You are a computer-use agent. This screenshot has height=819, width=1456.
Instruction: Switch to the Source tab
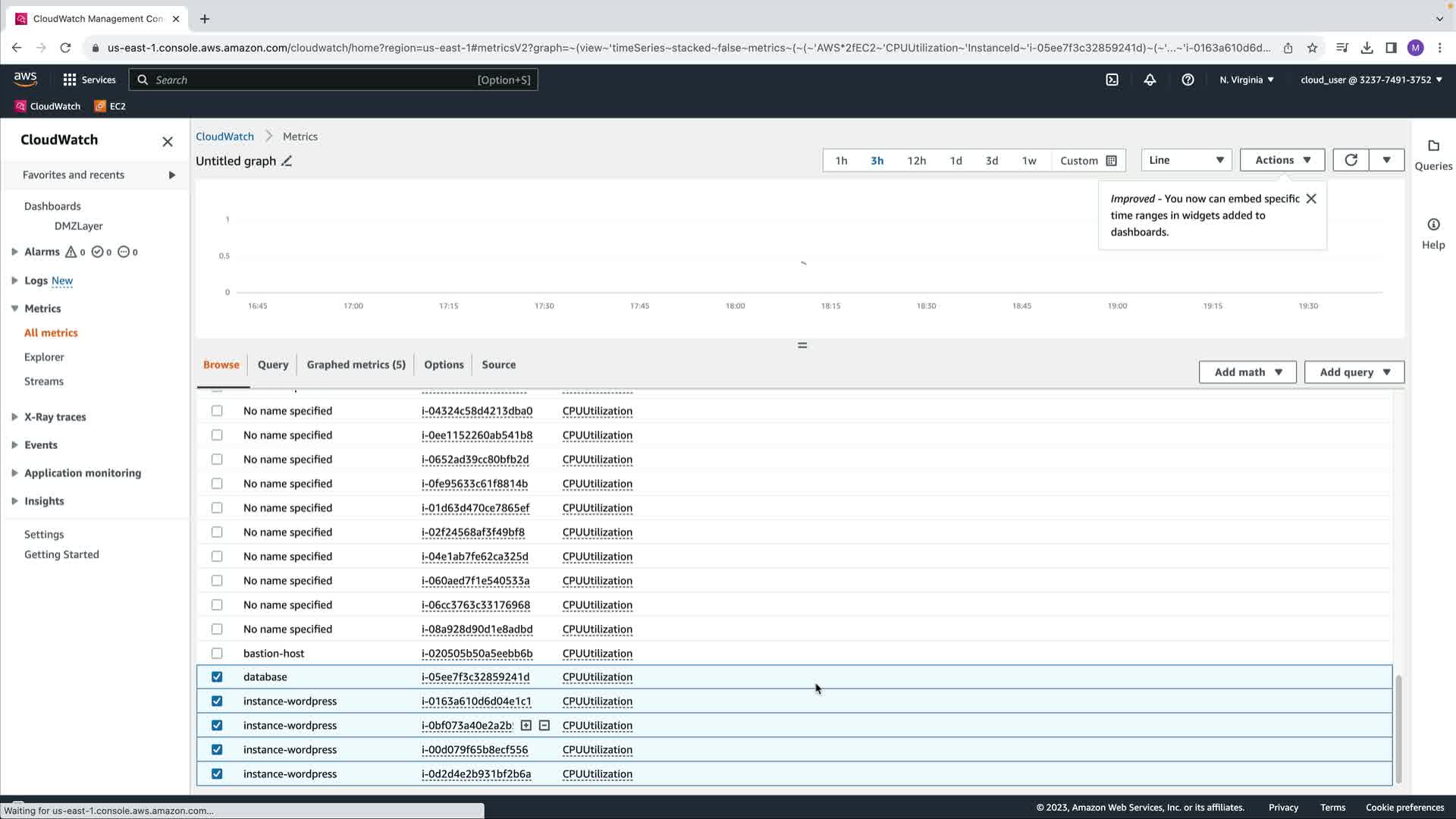(498, 365)
